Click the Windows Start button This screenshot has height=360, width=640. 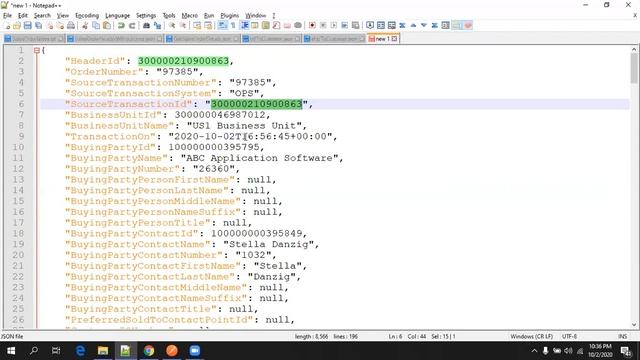11,351
